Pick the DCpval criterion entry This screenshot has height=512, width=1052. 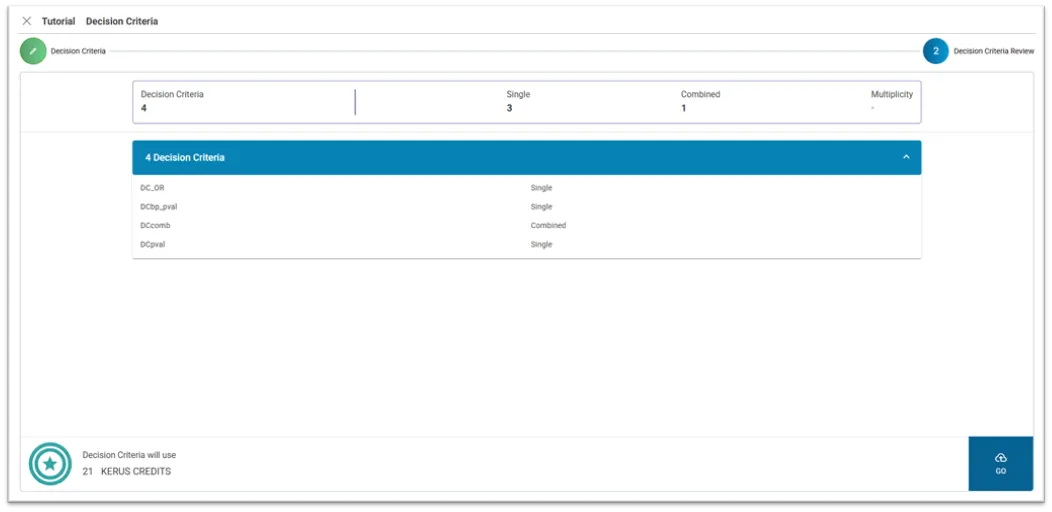153,245
